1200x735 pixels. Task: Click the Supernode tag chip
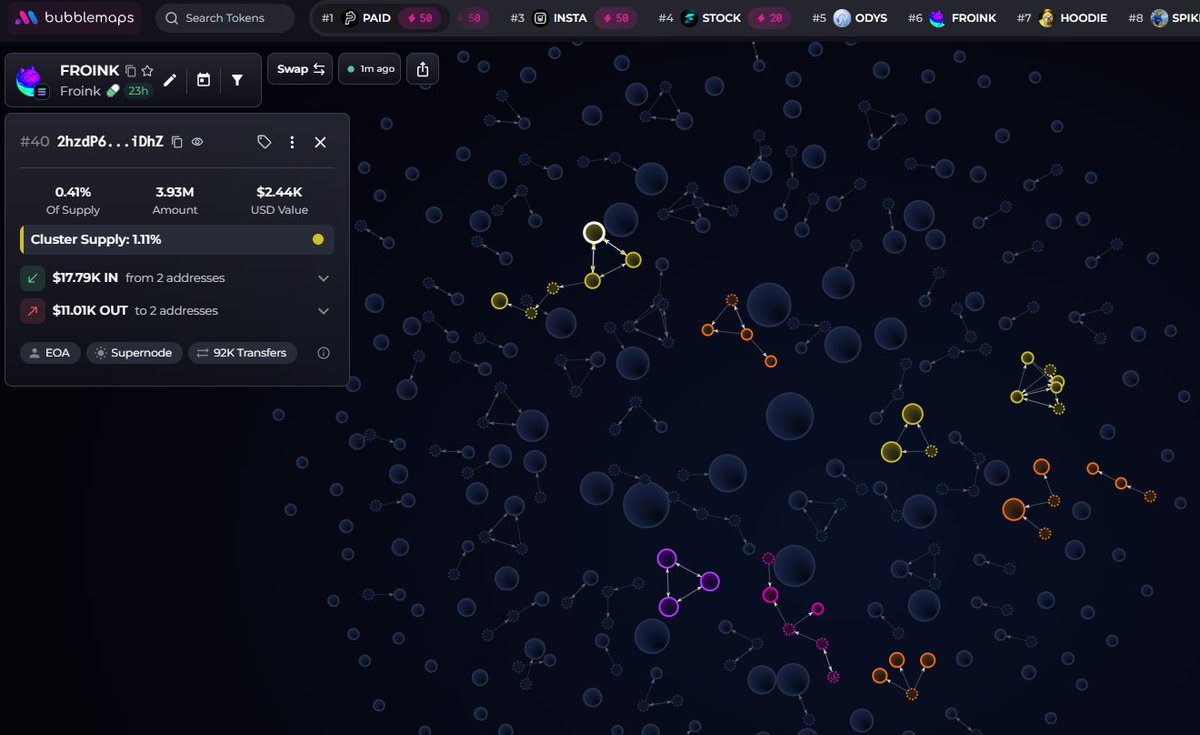135,353
